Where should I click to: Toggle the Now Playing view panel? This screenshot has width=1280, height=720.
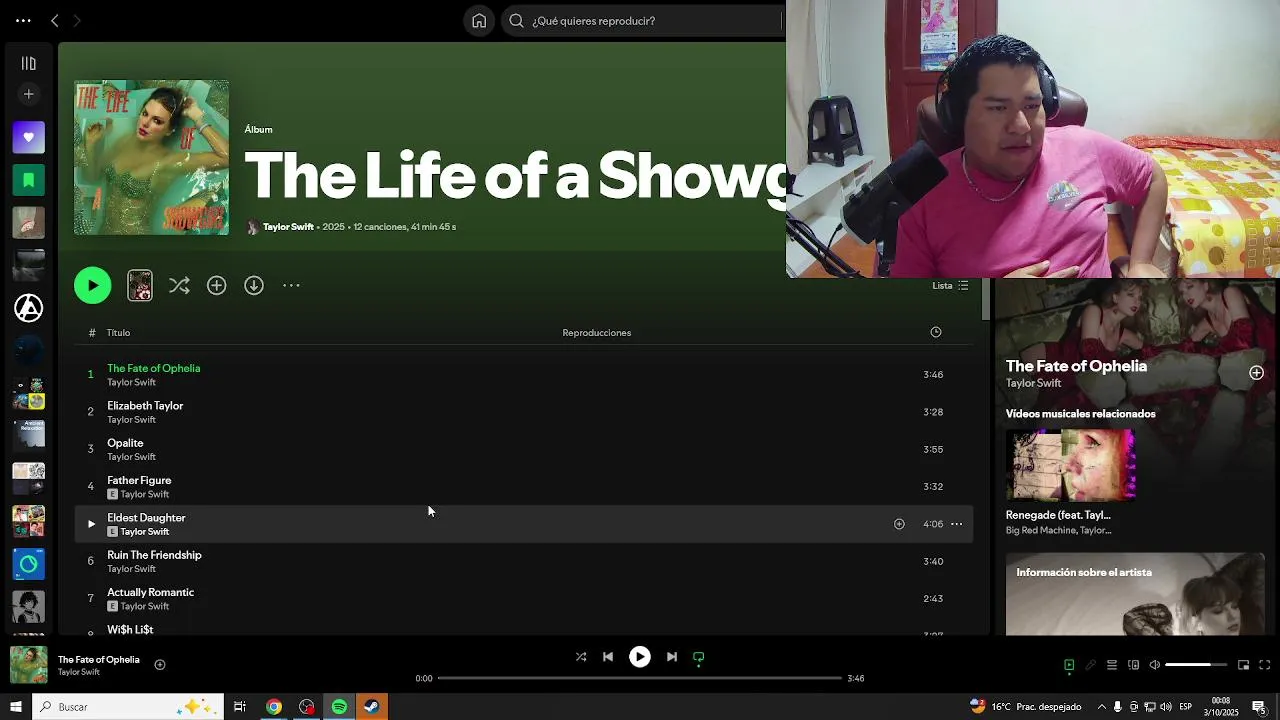click(x=1069, y=665)
